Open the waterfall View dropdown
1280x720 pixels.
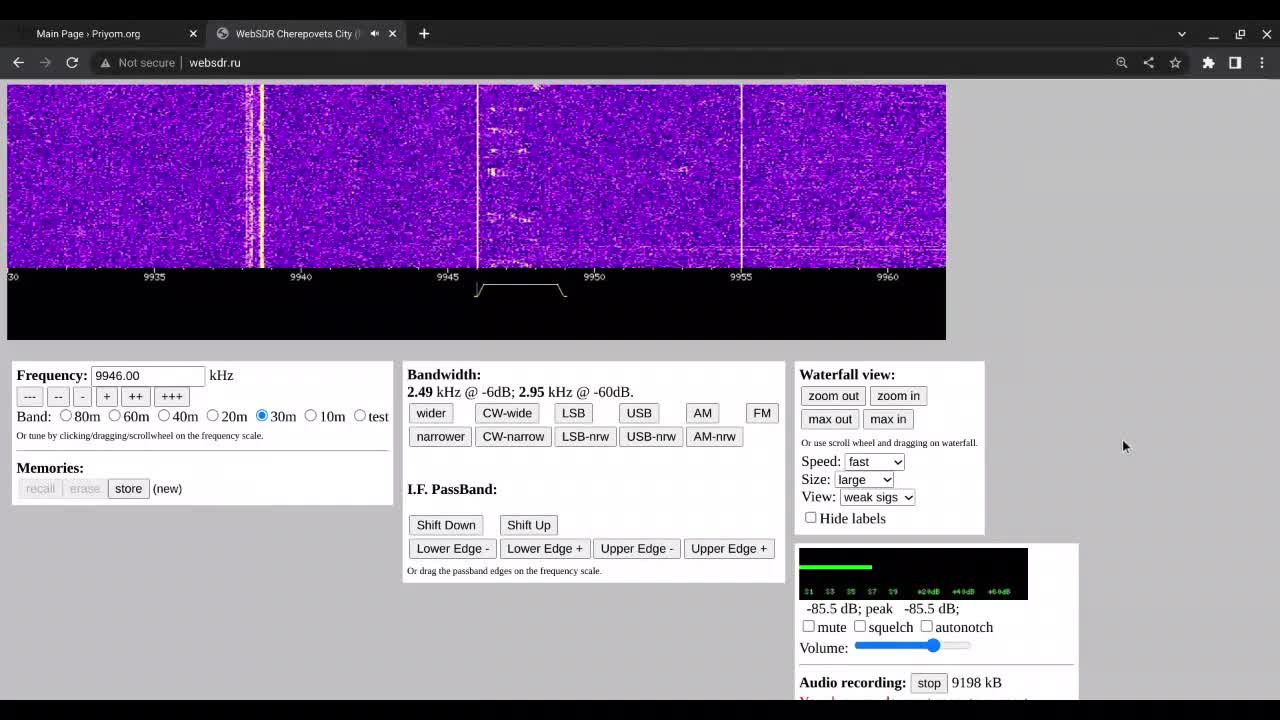(878, 497)
